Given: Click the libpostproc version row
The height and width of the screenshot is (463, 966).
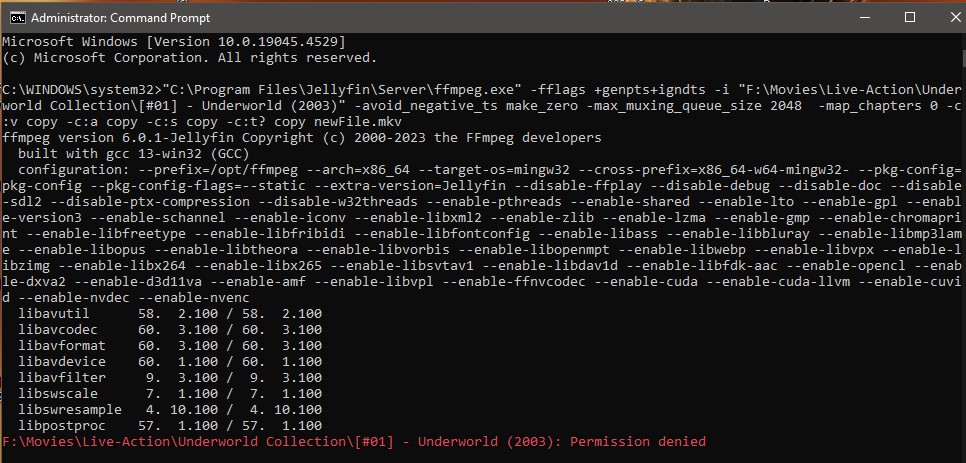Looking at the screenshot, I should coord(170,425).
